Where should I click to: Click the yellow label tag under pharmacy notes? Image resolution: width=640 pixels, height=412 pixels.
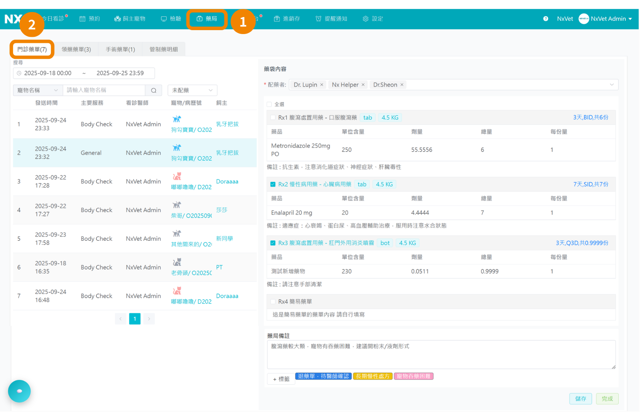point(373,376)
